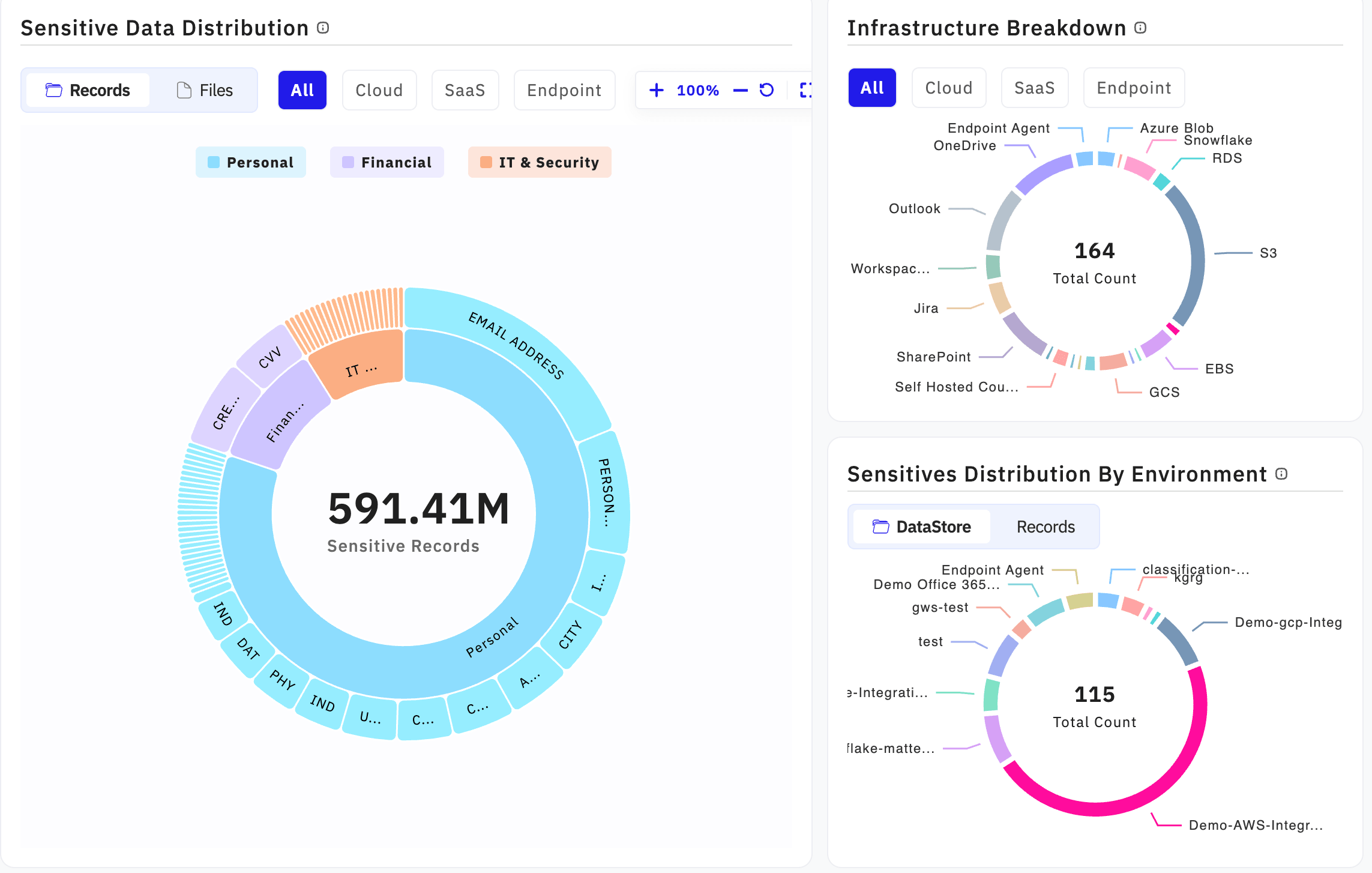Switch to the Files tab
Image resolution: width=1372 pixels, height=873 pixels.
click(x=205, y=90)
